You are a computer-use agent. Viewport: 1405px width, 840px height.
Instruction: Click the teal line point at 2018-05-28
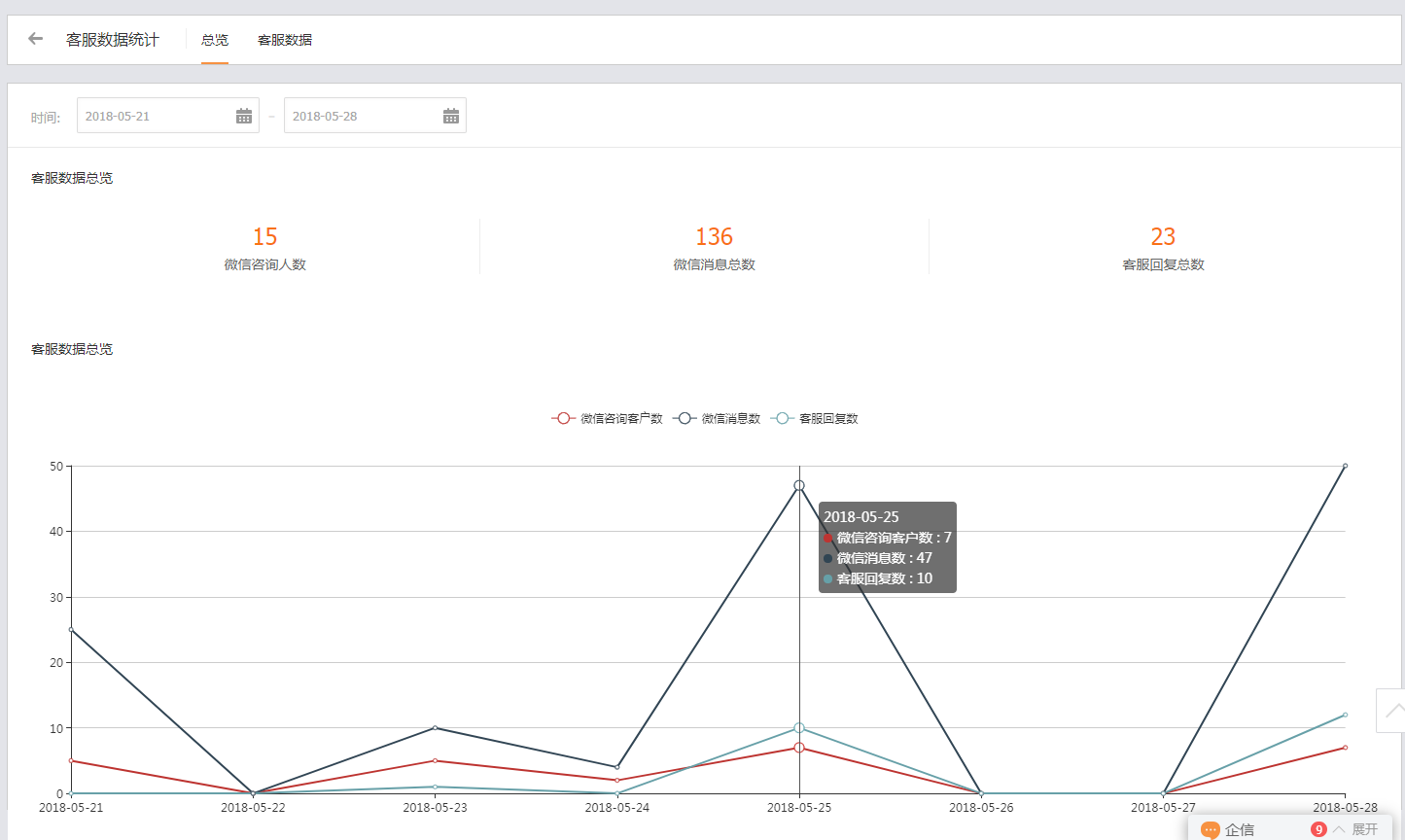point(1346,715)
